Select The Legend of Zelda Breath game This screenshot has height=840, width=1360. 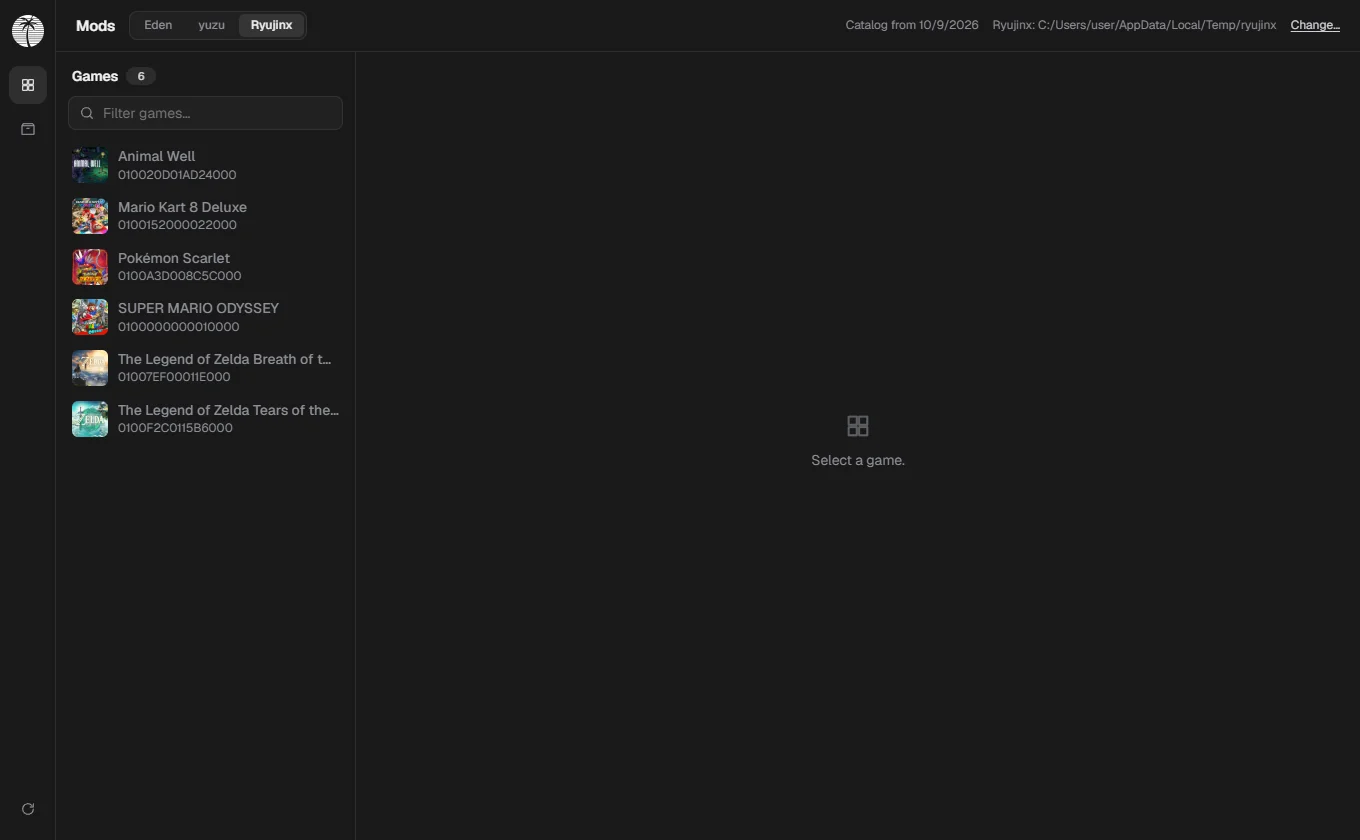205,368
